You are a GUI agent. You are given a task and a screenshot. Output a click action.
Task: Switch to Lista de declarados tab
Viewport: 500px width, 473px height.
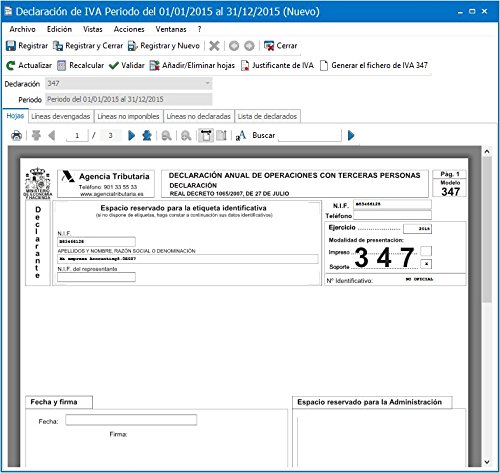[x=267, y=116]
